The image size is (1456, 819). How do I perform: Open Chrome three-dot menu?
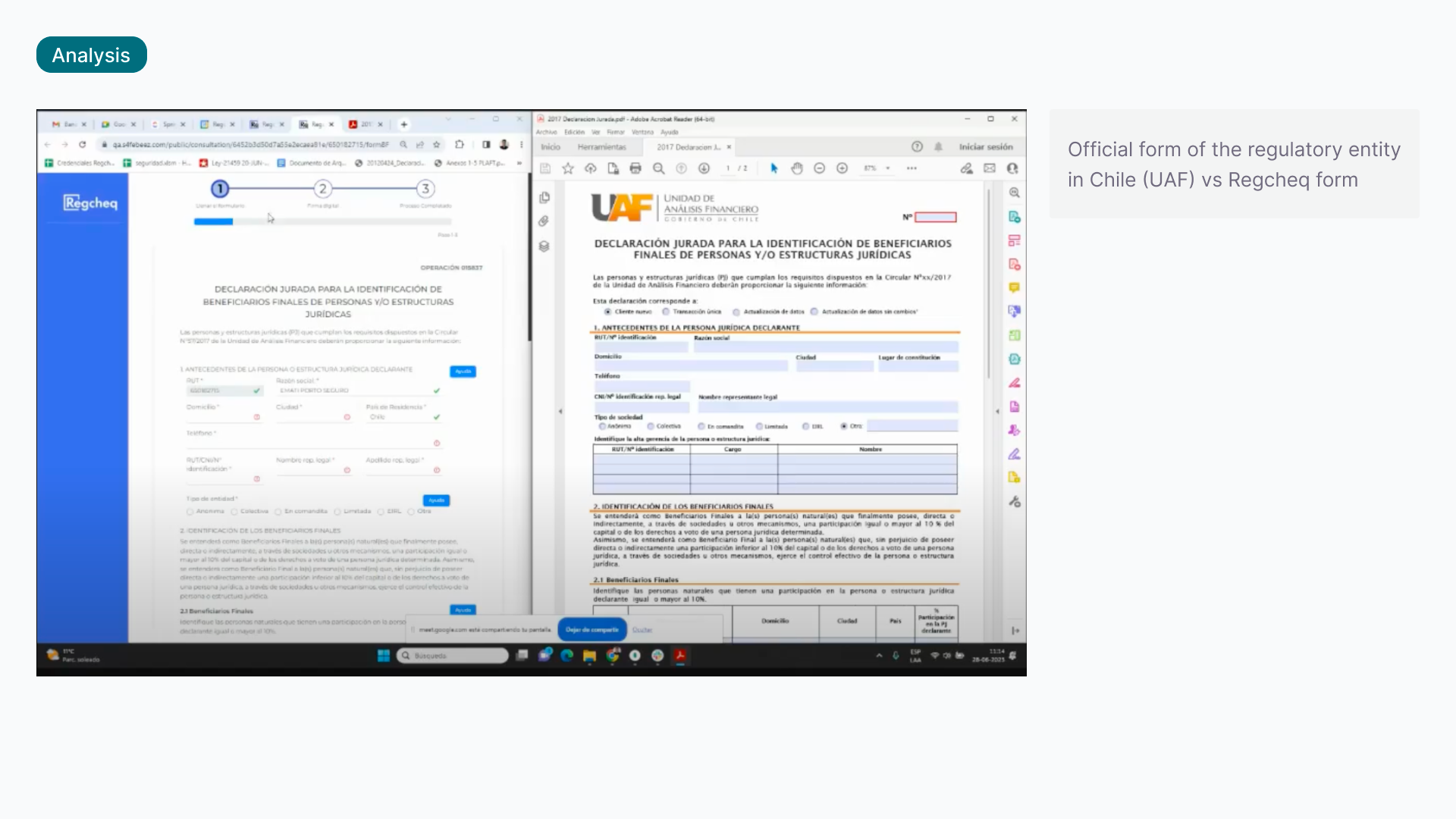click(x=521, y=144)
